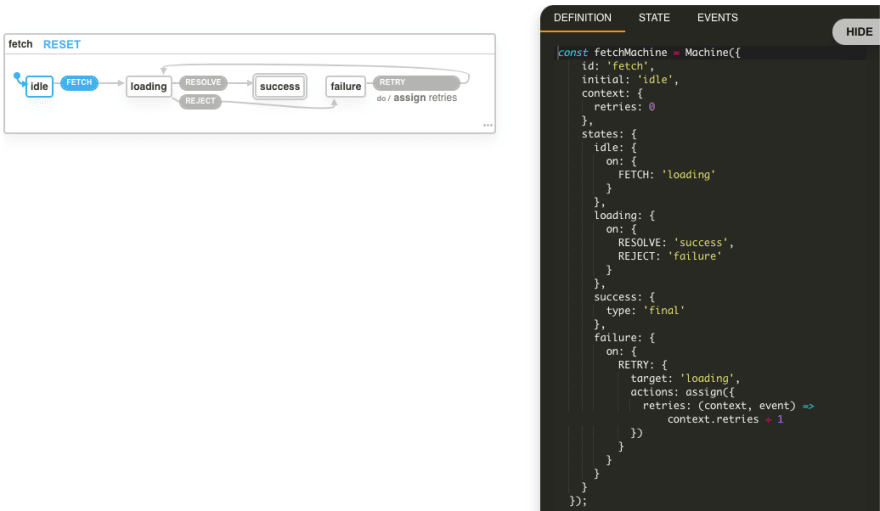Click the code line "initial: 'idle',"
Image resolution: width=880 pixels, height=511 pixels.
click(630, 80)
